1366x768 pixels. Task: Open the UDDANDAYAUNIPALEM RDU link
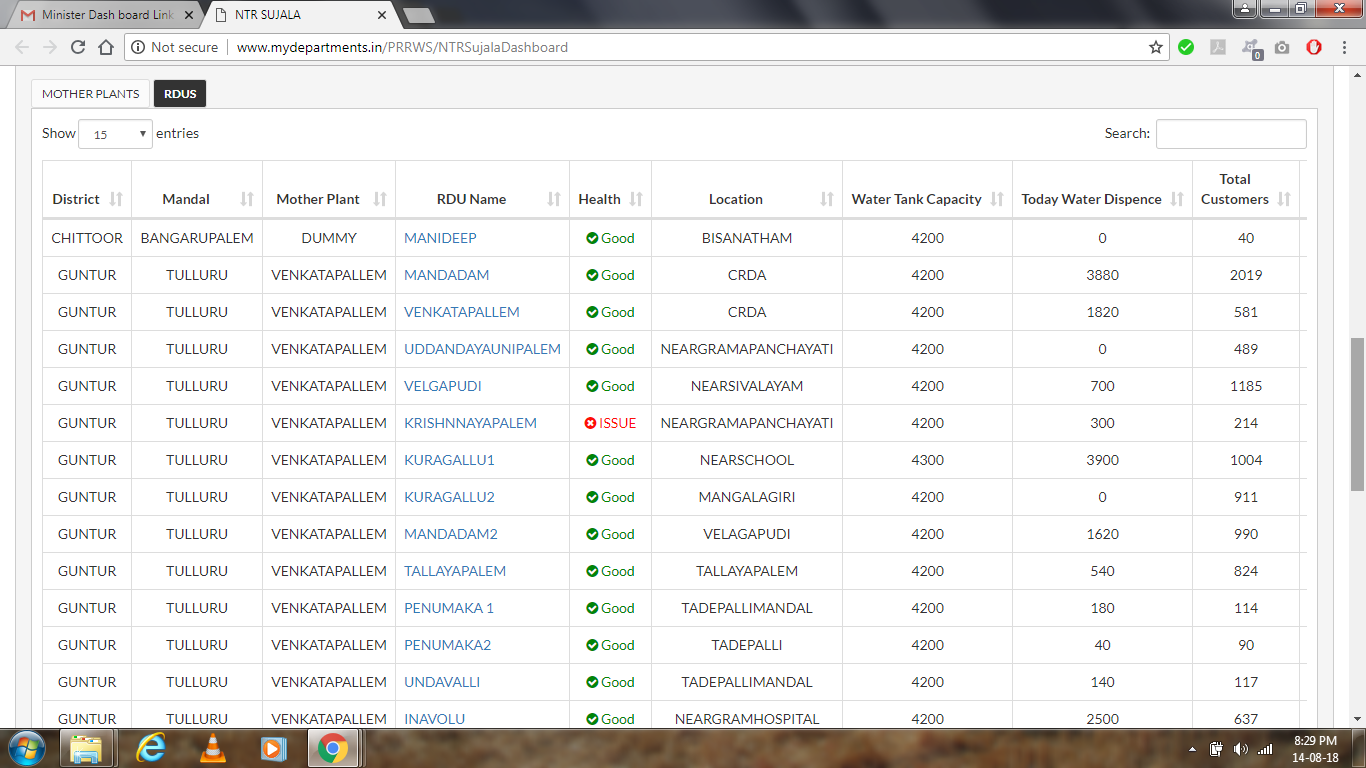click(482, 349)
